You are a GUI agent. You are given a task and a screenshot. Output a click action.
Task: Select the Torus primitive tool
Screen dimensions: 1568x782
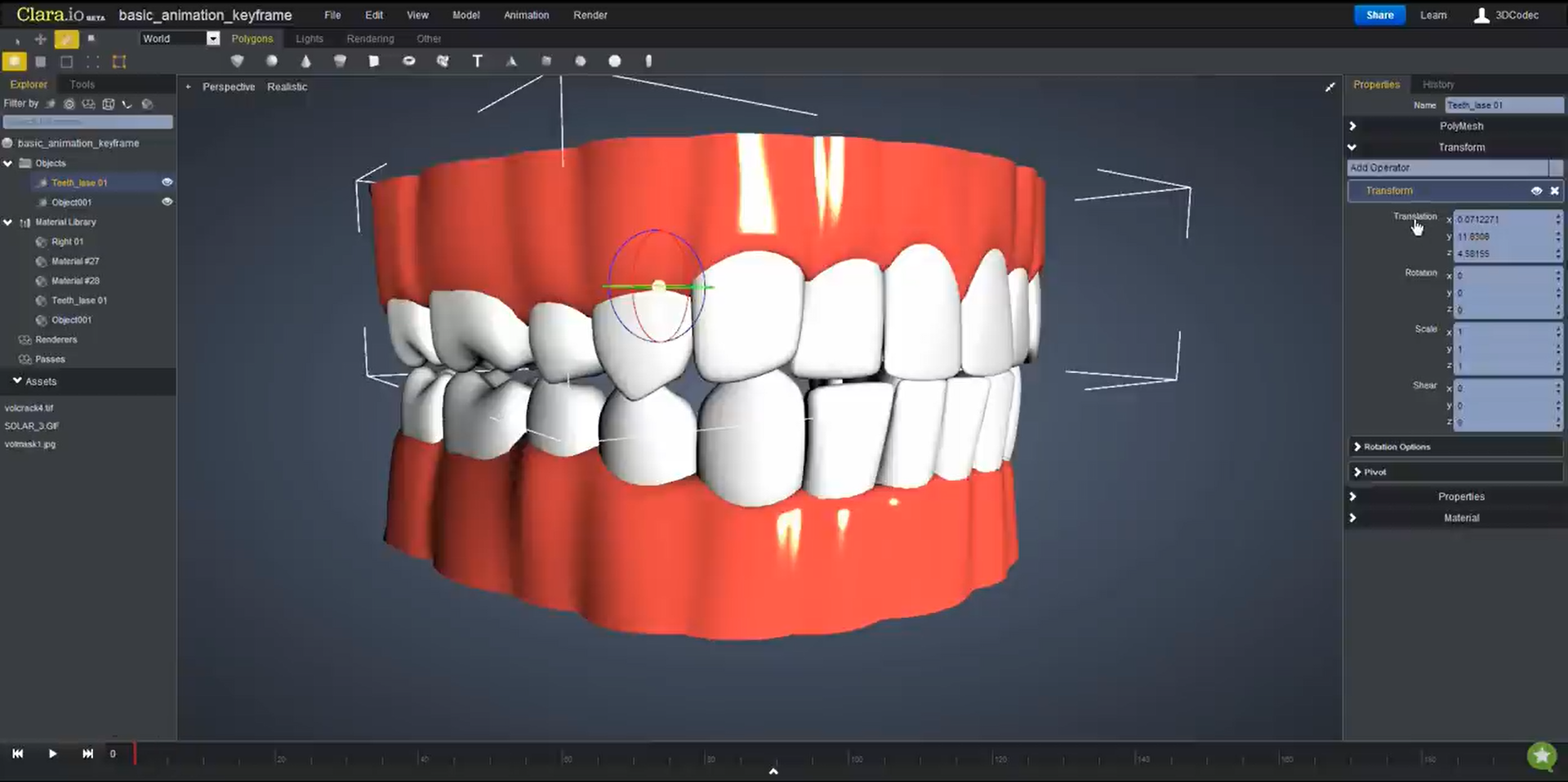pos(409,61)
